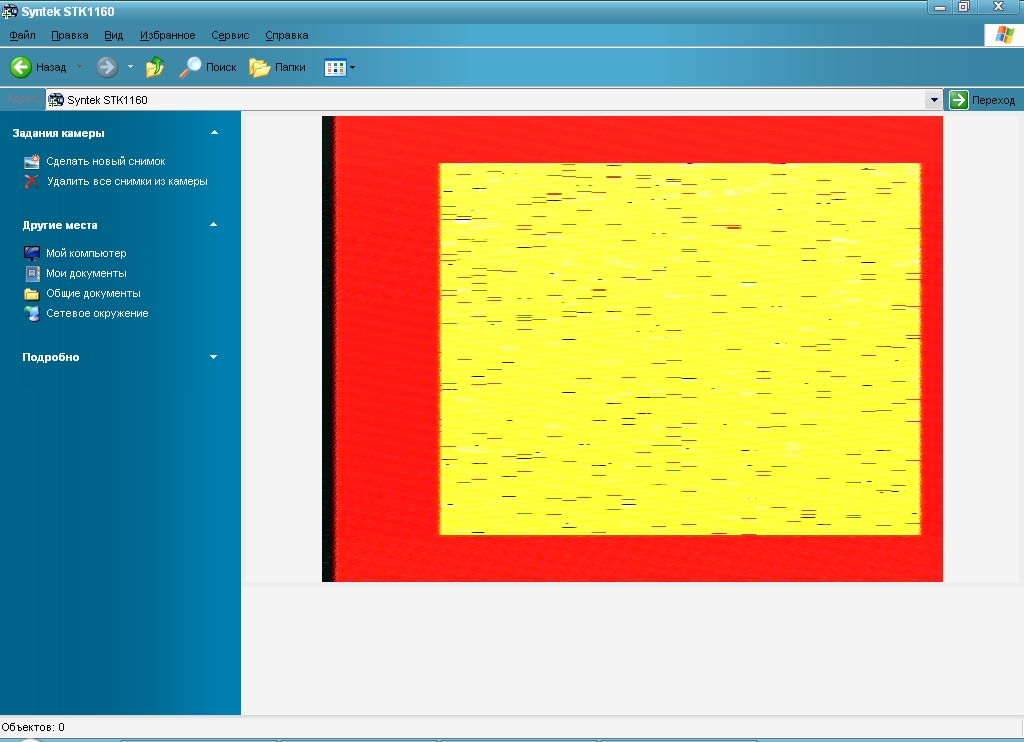Open the Файл menu
Screen dimensions: 1024x742
click(22, 35)
